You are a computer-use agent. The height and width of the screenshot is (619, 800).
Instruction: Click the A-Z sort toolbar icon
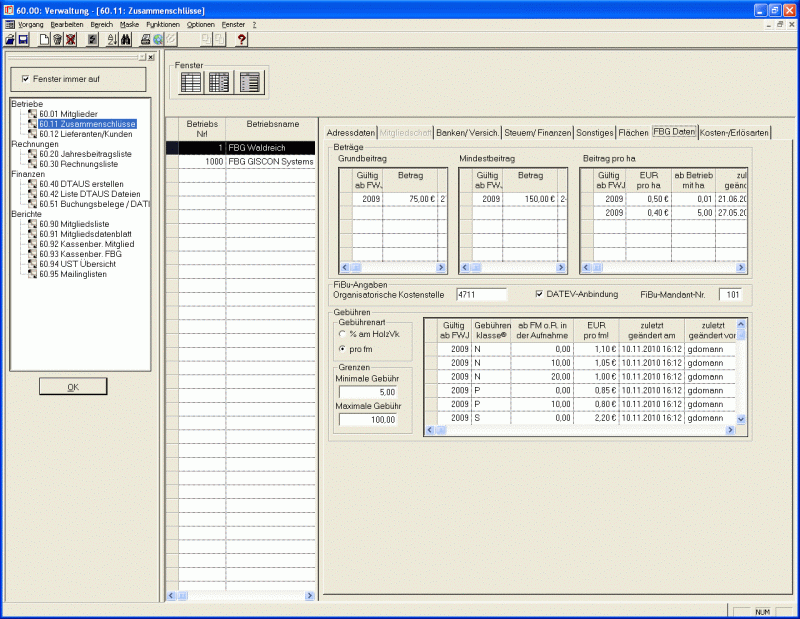click(112, 40)
